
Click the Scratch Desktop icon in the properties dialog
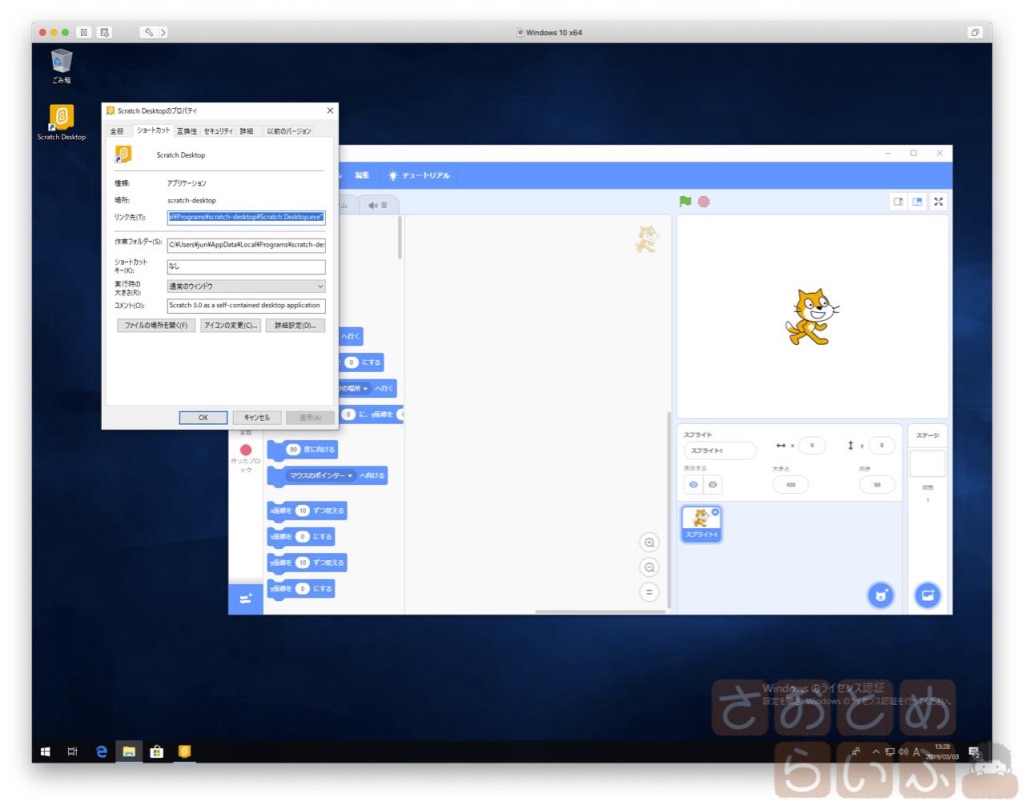click(123, 155)
